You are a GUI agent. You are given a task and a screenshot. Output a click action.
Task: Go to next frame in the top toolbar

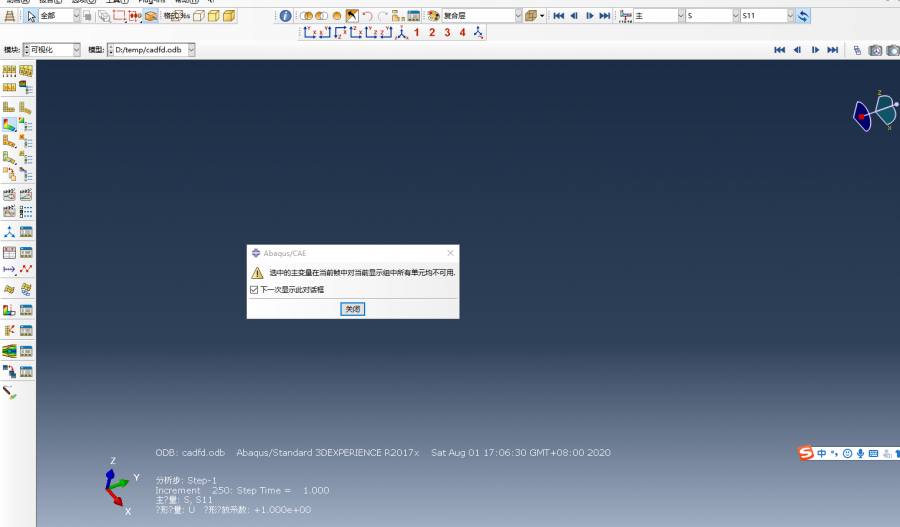click(589, 16)
